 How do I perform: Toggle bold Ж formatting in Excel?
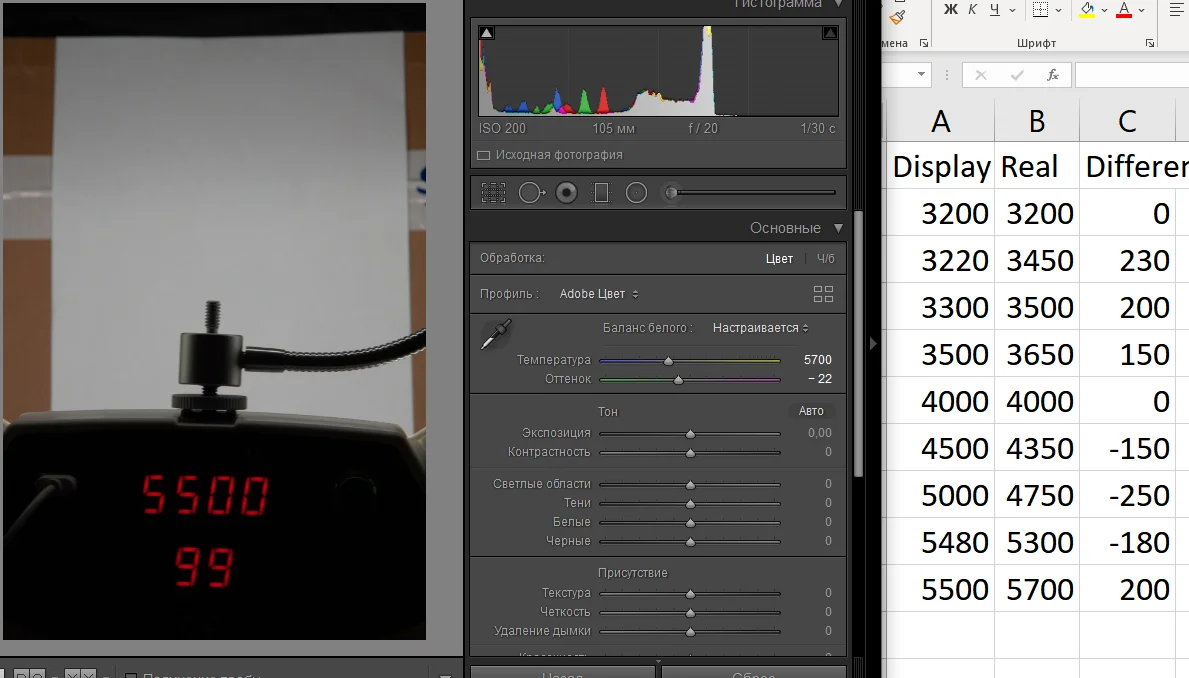pyautogui.click(x=950, y=10)
